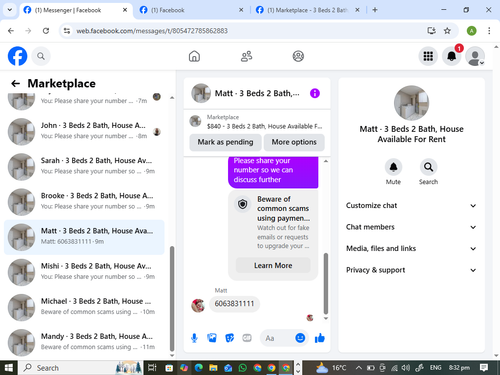The width and height of the screenshot is (500, 375).
Task: Click Learn More about scams
Action: pos(273,266)
